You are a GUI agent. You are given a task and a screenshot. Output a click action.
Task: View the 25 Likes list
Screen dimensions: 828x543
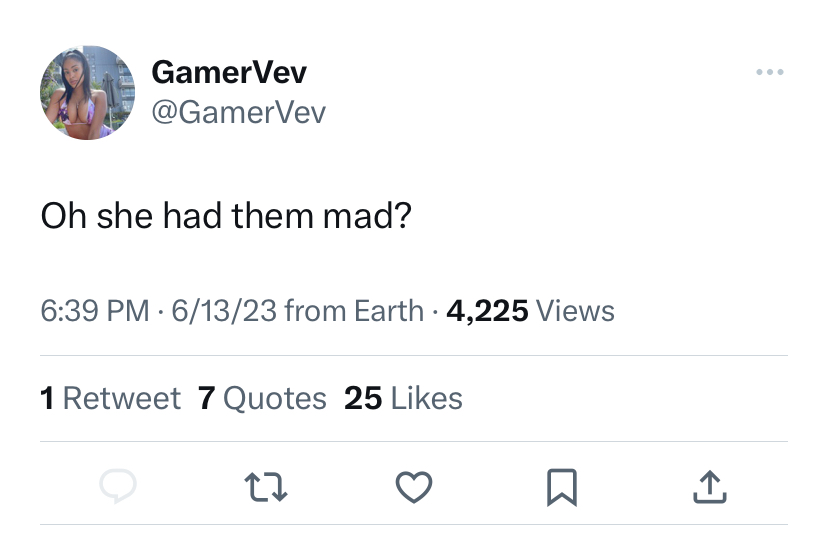[x=403, y=398]
